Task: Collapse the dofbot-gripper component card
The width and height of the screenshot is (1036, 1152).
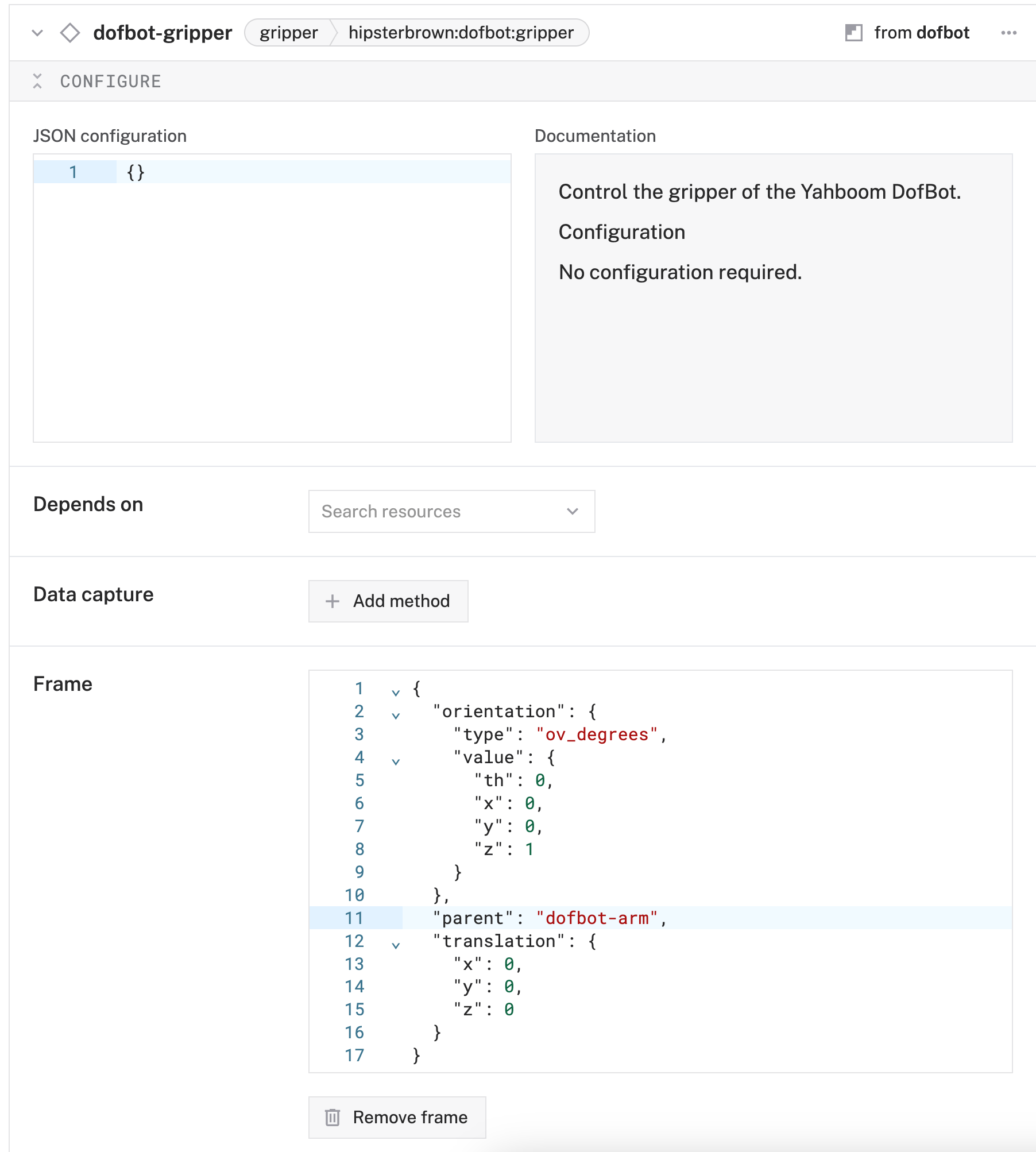Action: pos(37,33)
